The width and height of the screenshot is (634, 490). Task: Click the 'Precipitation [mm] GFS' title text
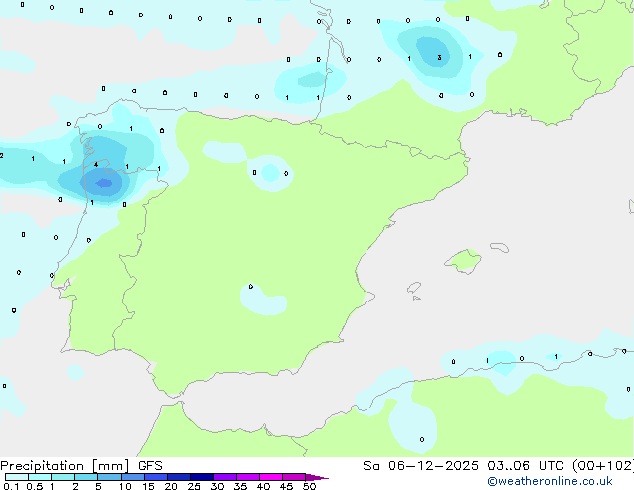(x=81, y=466)
